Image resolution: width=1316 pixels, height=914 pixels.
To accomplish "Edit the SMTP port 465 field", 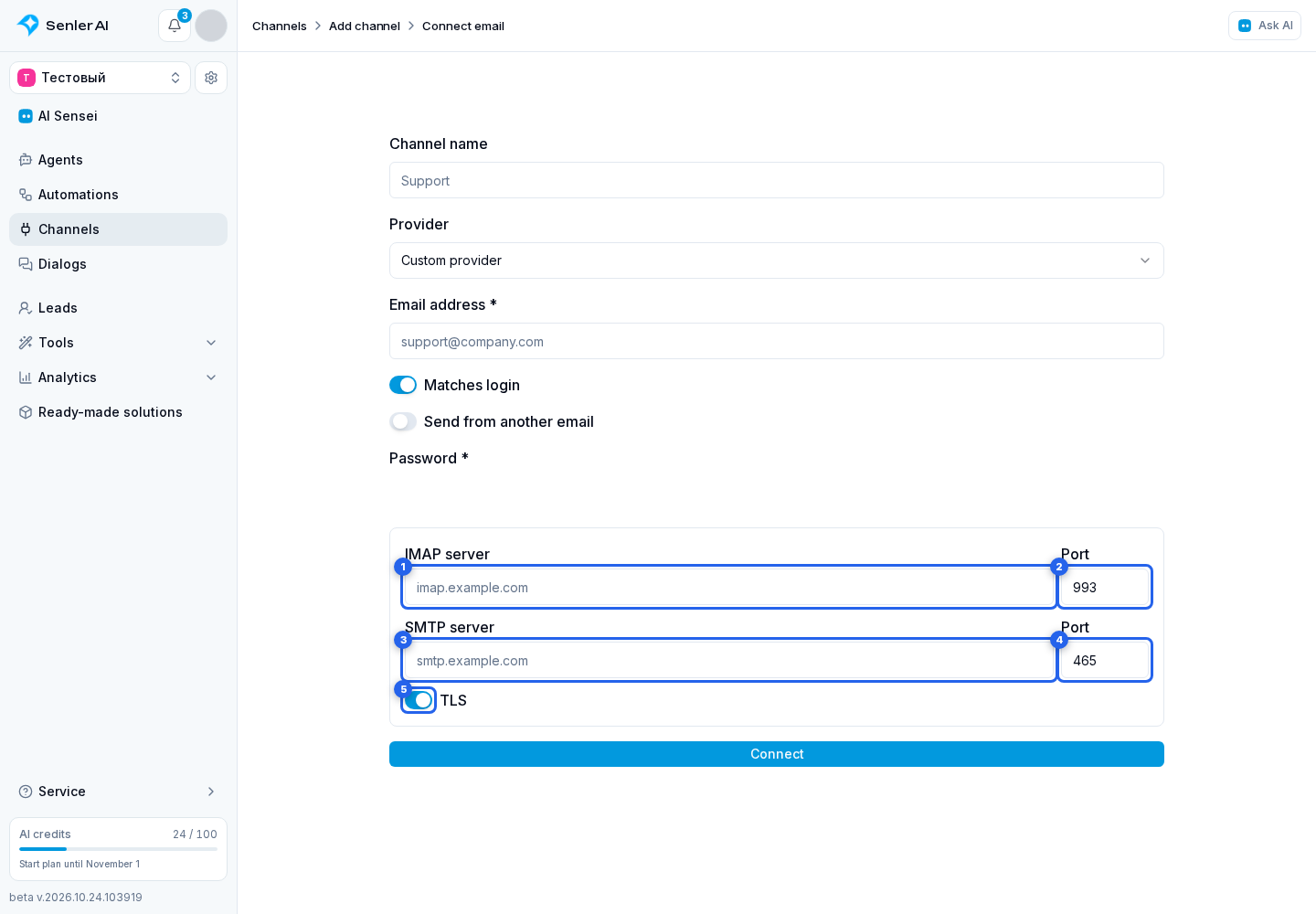I will 1105,660.
